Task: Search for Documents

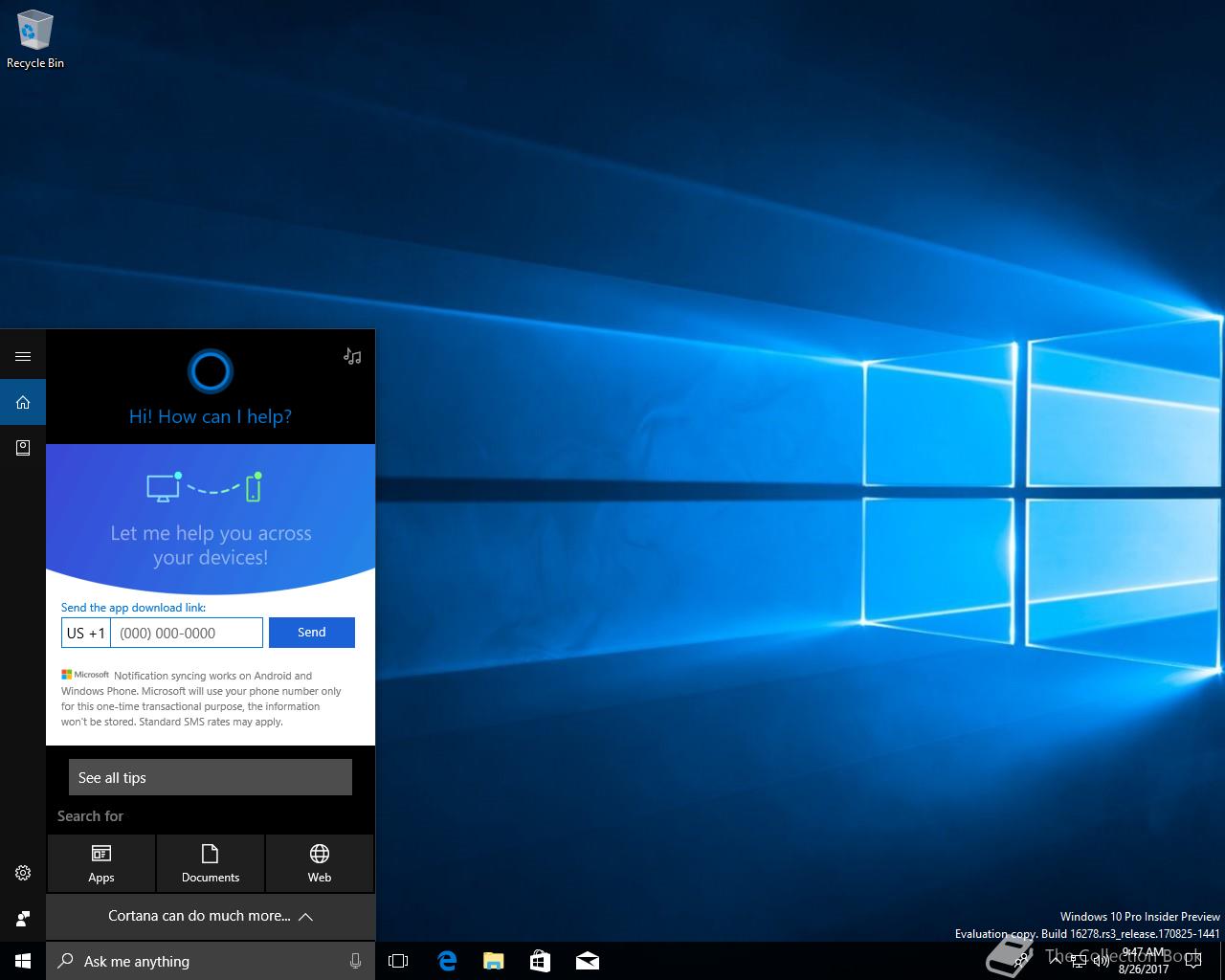Action: click(211, 863)
